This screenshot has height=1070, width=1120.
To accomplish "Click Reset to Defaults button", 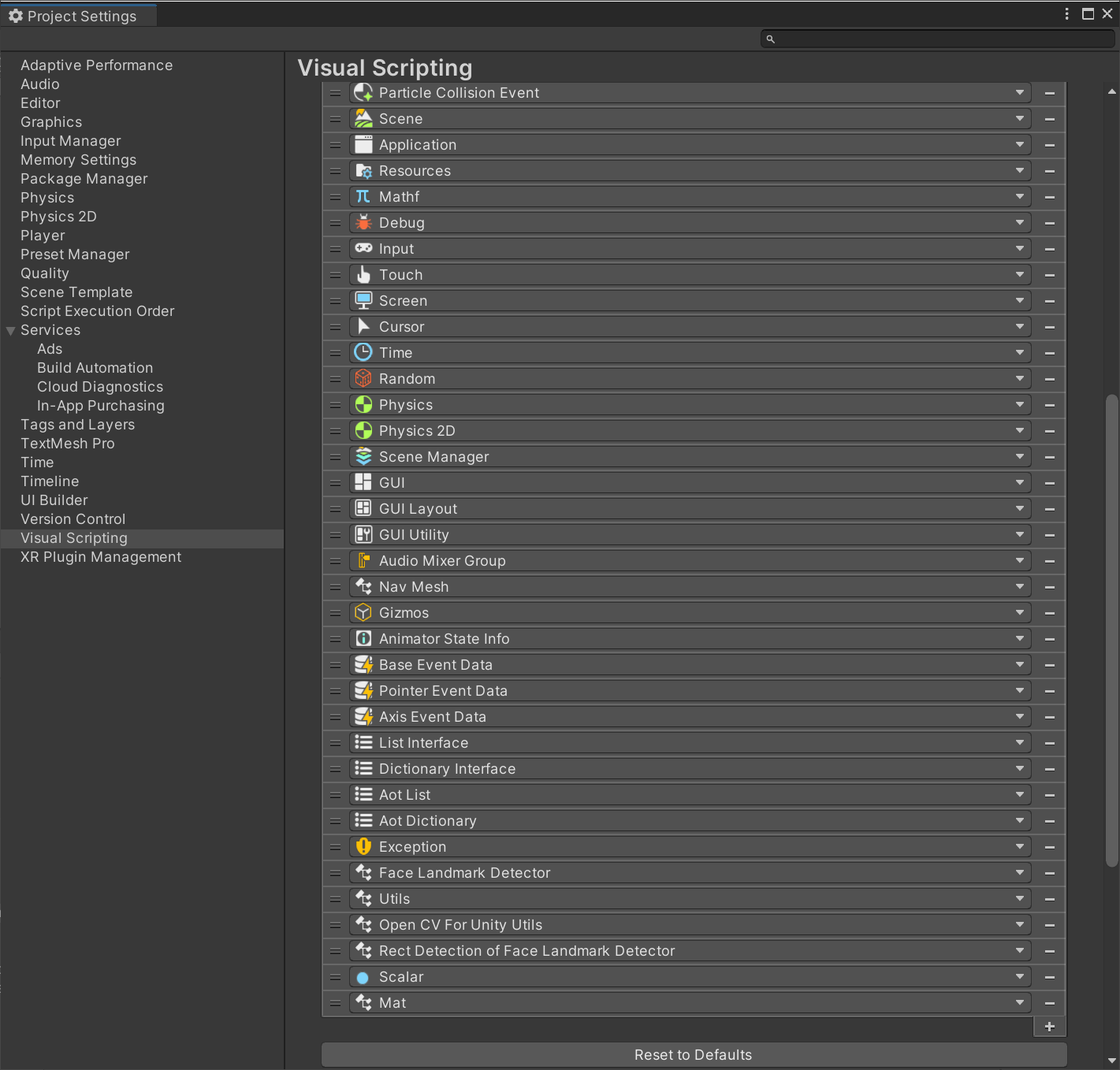I will pyautogui.click(x=694, y=1055).
